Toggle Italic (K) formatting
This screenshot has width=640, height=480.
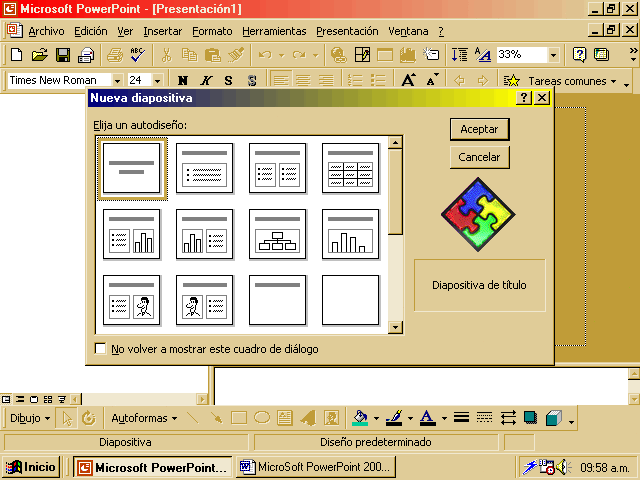[206, 80]
